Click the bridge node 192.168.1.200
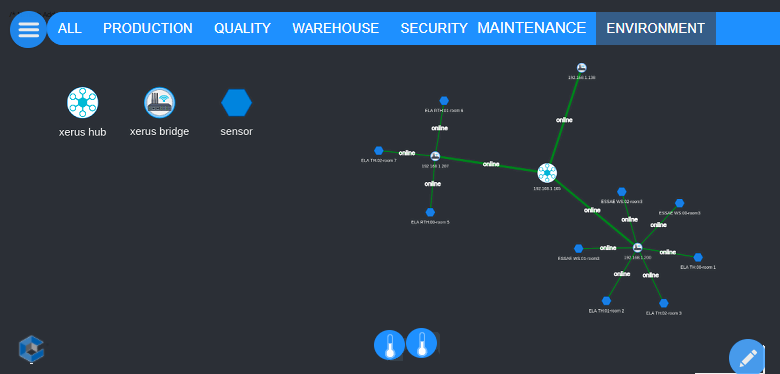The image size is (780, 374). coord(637,247)
